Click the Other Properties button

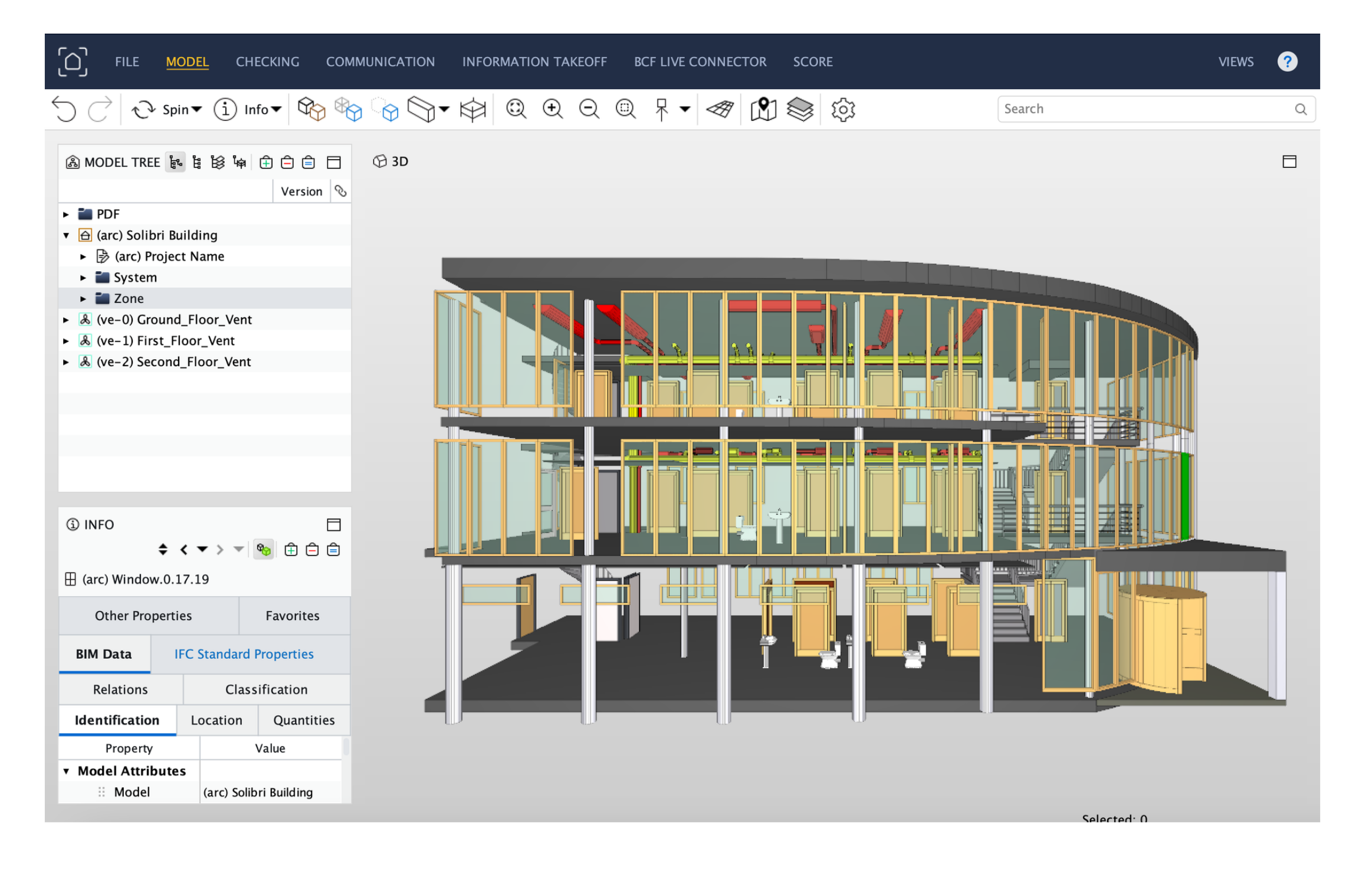[143, 616]
